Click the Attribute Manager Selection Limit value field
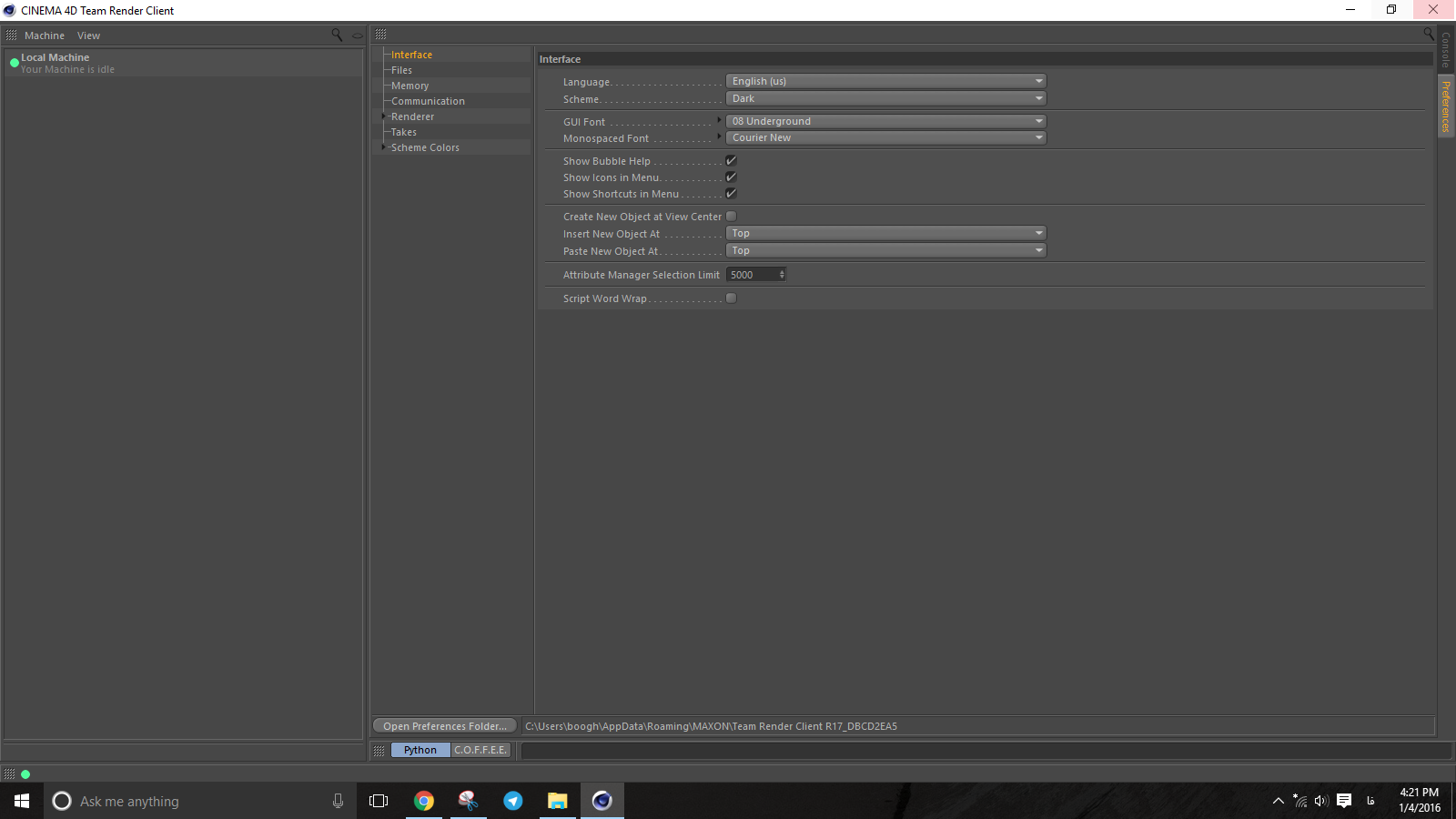 tap(752, 274)
